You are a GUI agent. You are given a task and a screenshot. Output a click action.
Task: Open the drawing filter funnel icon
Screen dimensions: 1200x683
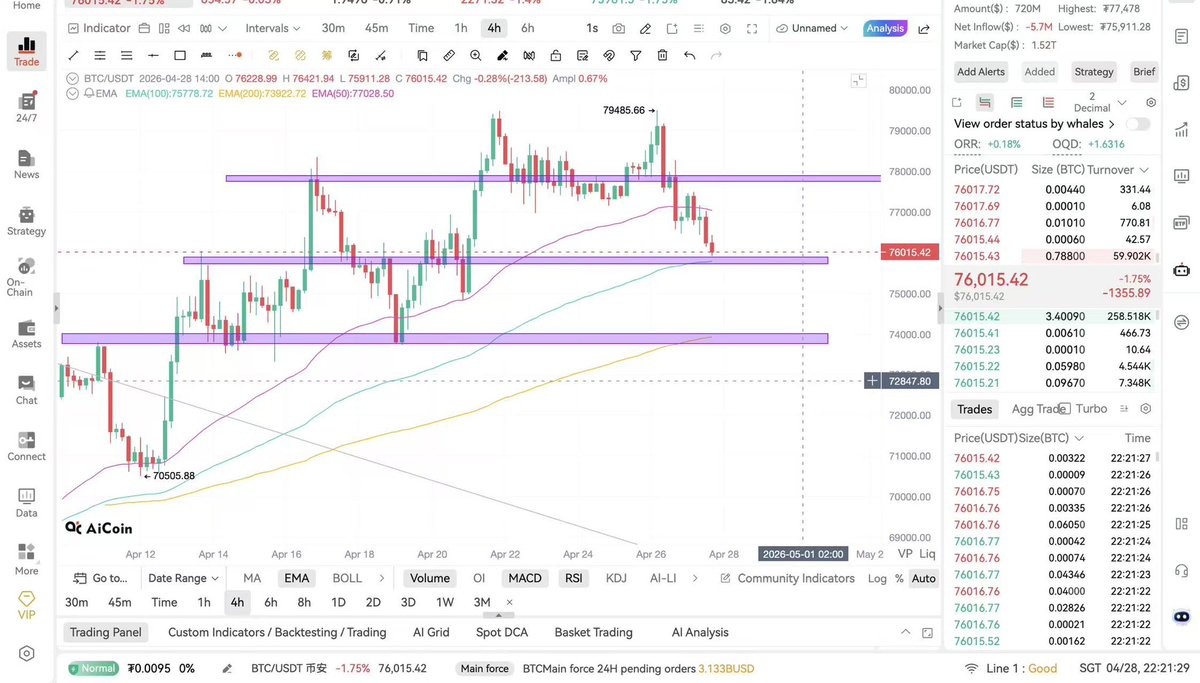(x=636, y=56)
